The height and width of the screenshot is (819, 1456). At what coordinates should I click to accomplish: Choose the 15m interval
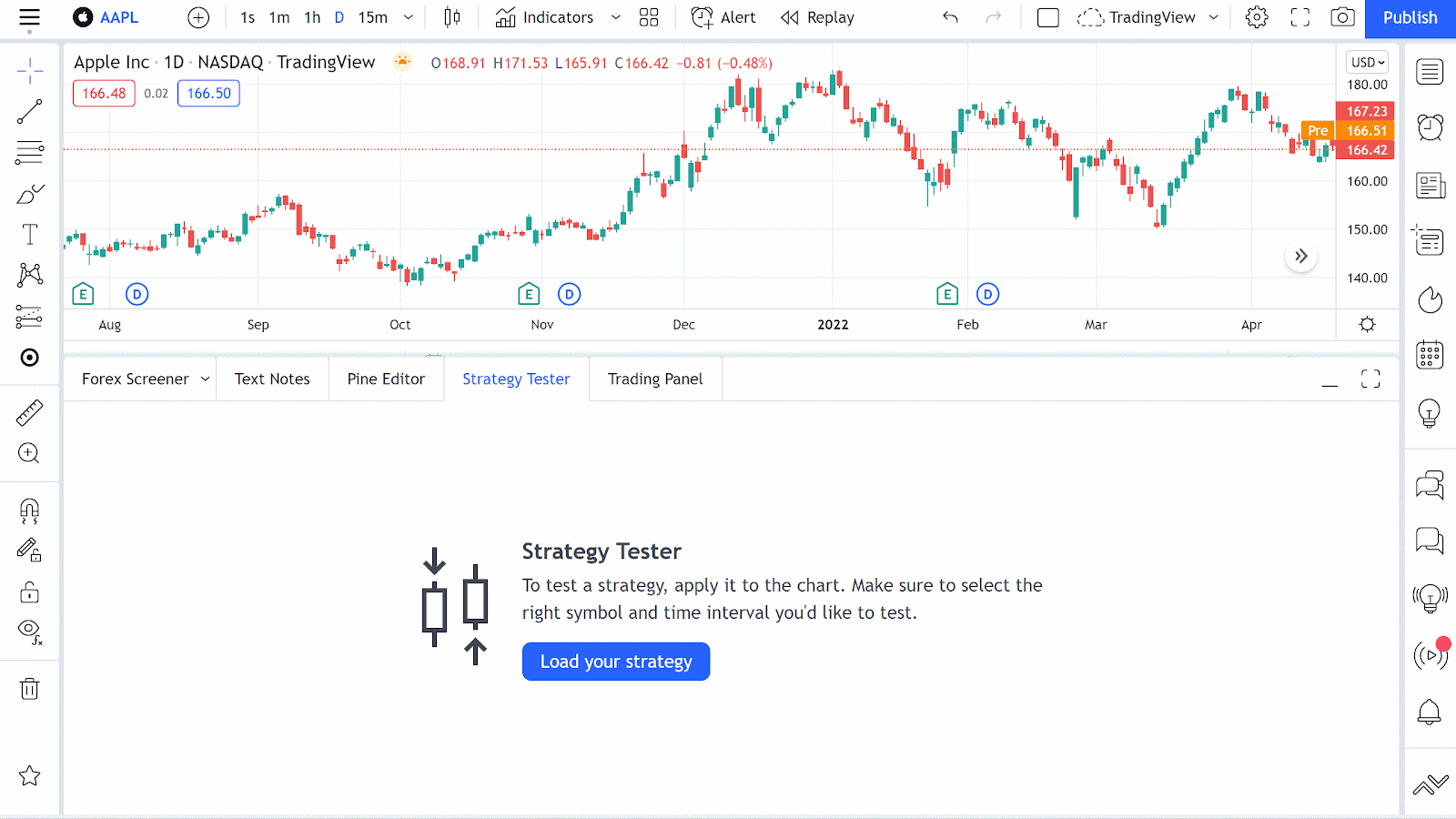372,17
